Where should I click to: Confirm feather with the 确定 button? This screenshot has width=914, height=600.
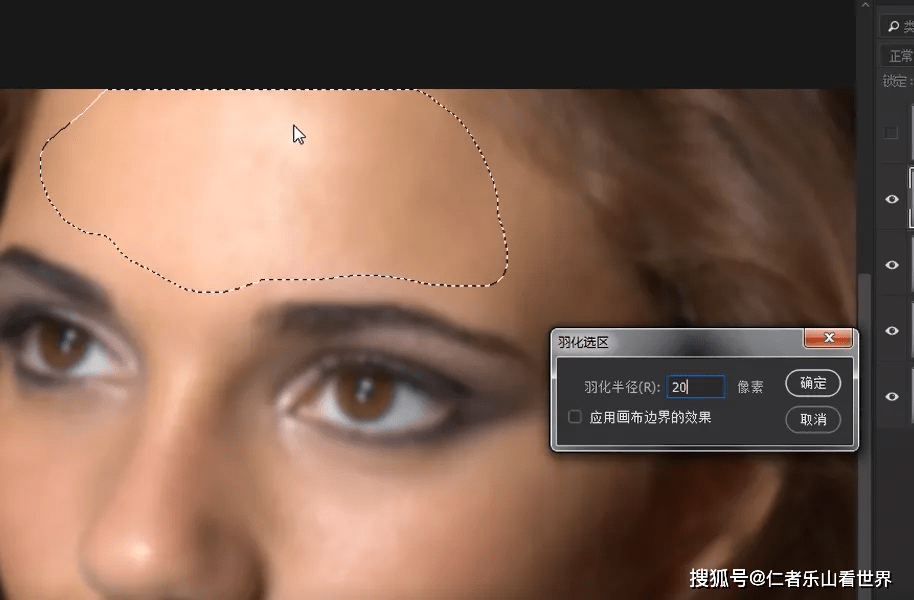tap(813, 383)
